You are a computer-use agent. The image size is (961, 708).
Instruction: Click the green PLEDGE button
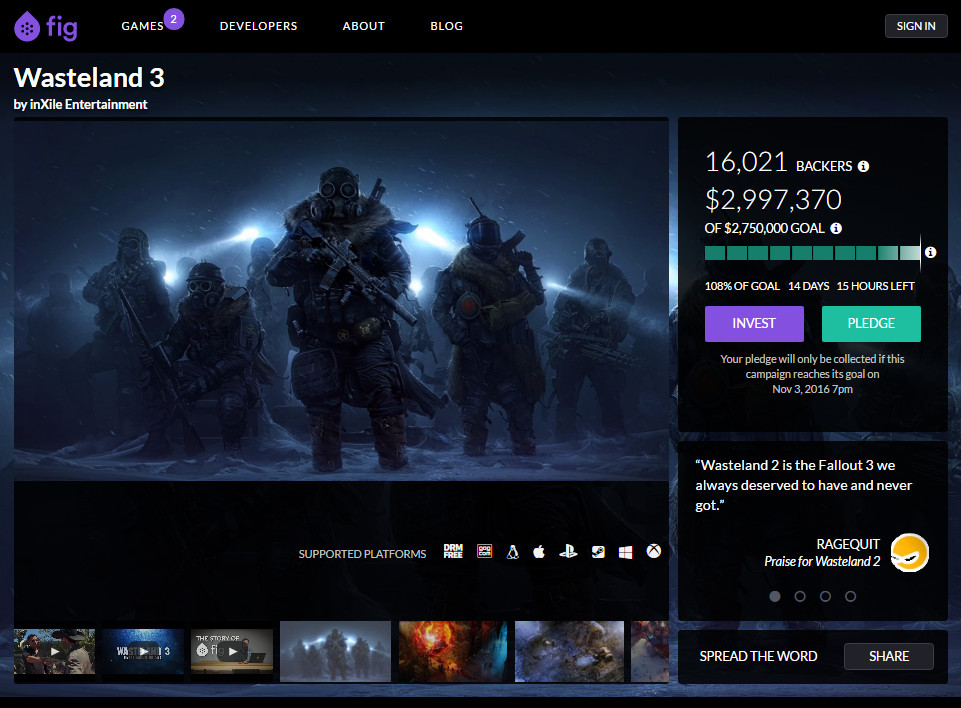click(x=871, y=324)
